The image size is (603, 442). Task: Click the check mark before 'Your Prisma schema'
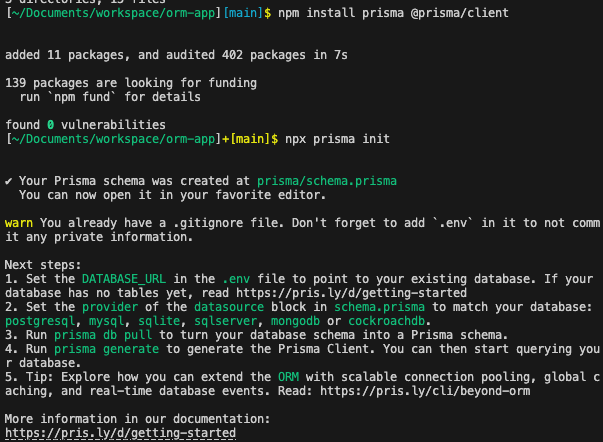[8, 181]
